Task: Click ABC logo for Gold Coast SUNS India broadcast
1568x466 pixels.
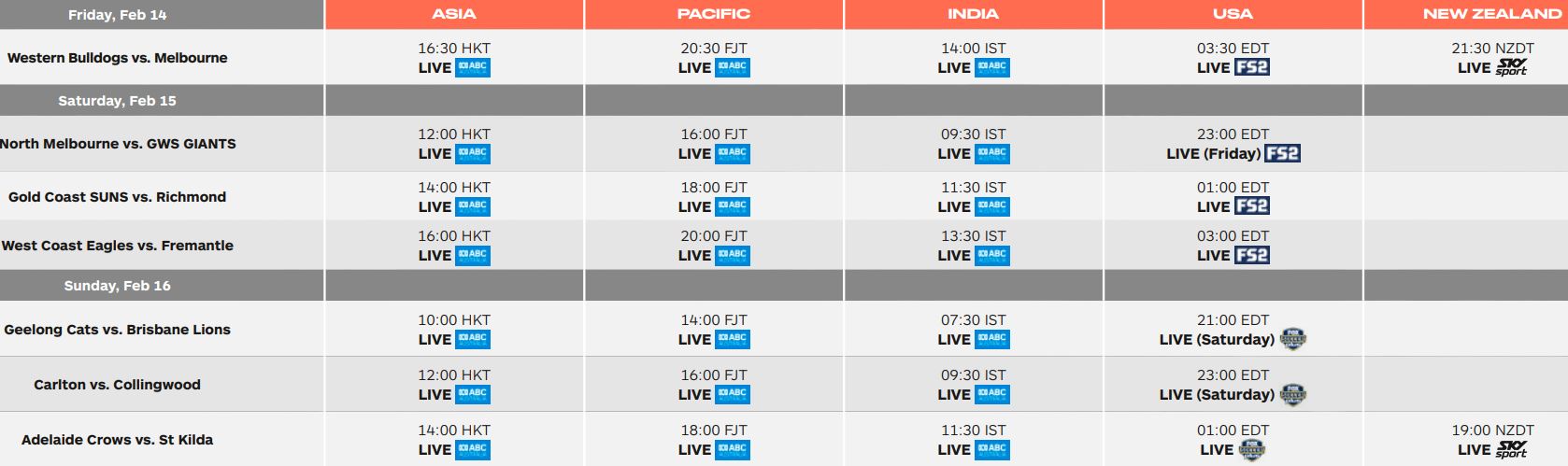Action: click(992, 206)
